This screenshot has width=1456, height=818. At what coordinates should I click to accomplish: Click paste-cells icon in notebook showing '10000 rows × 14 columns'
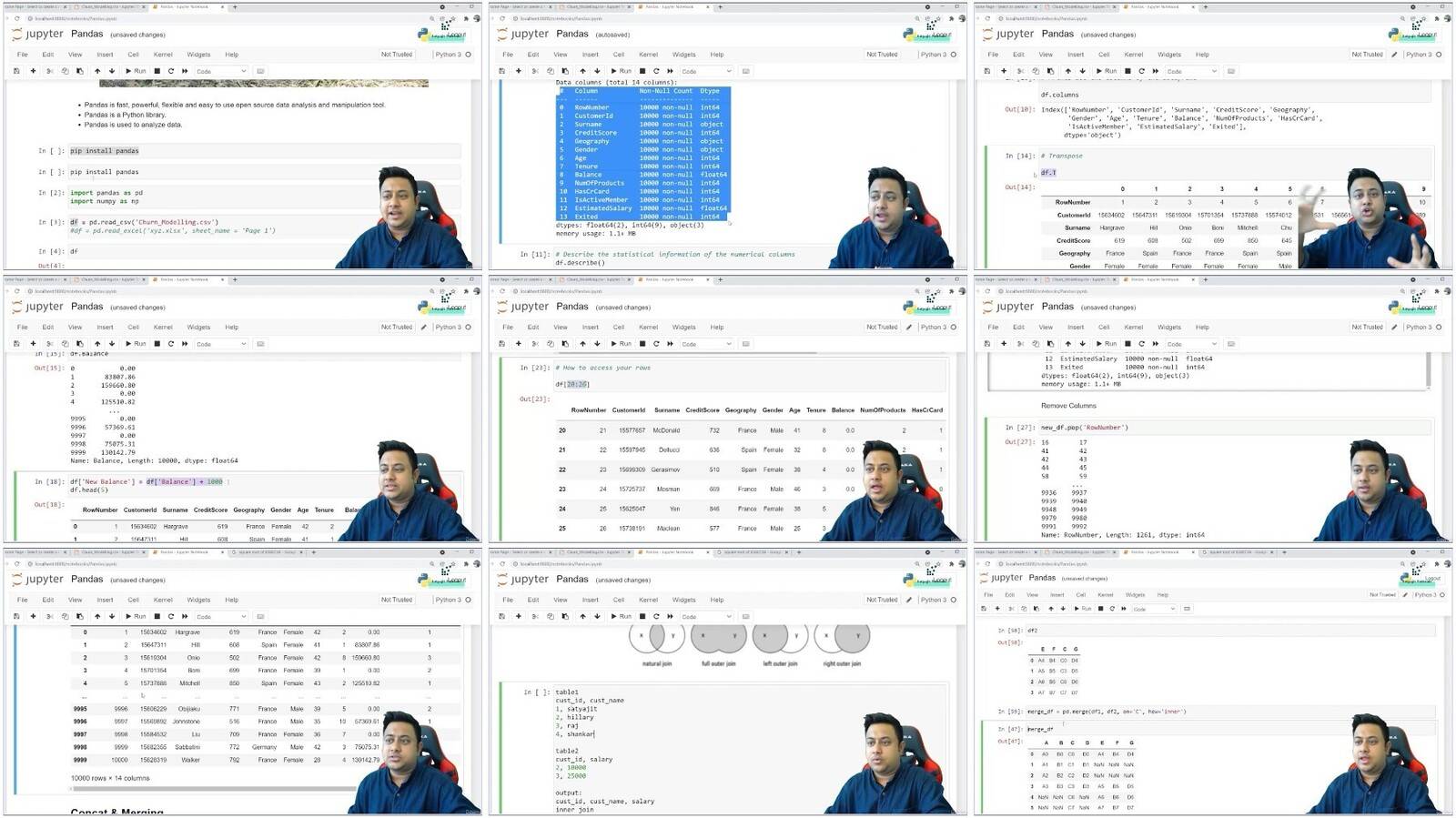coord(79,616)
